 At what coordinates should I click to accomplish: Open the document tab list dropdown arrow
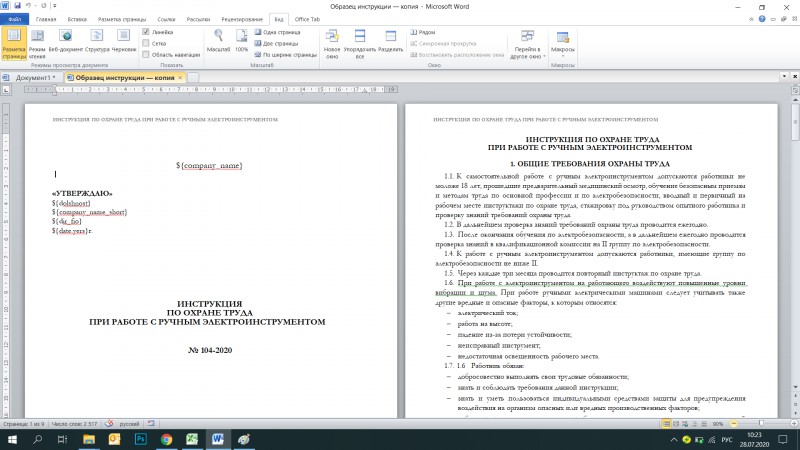tap(784, 77)
